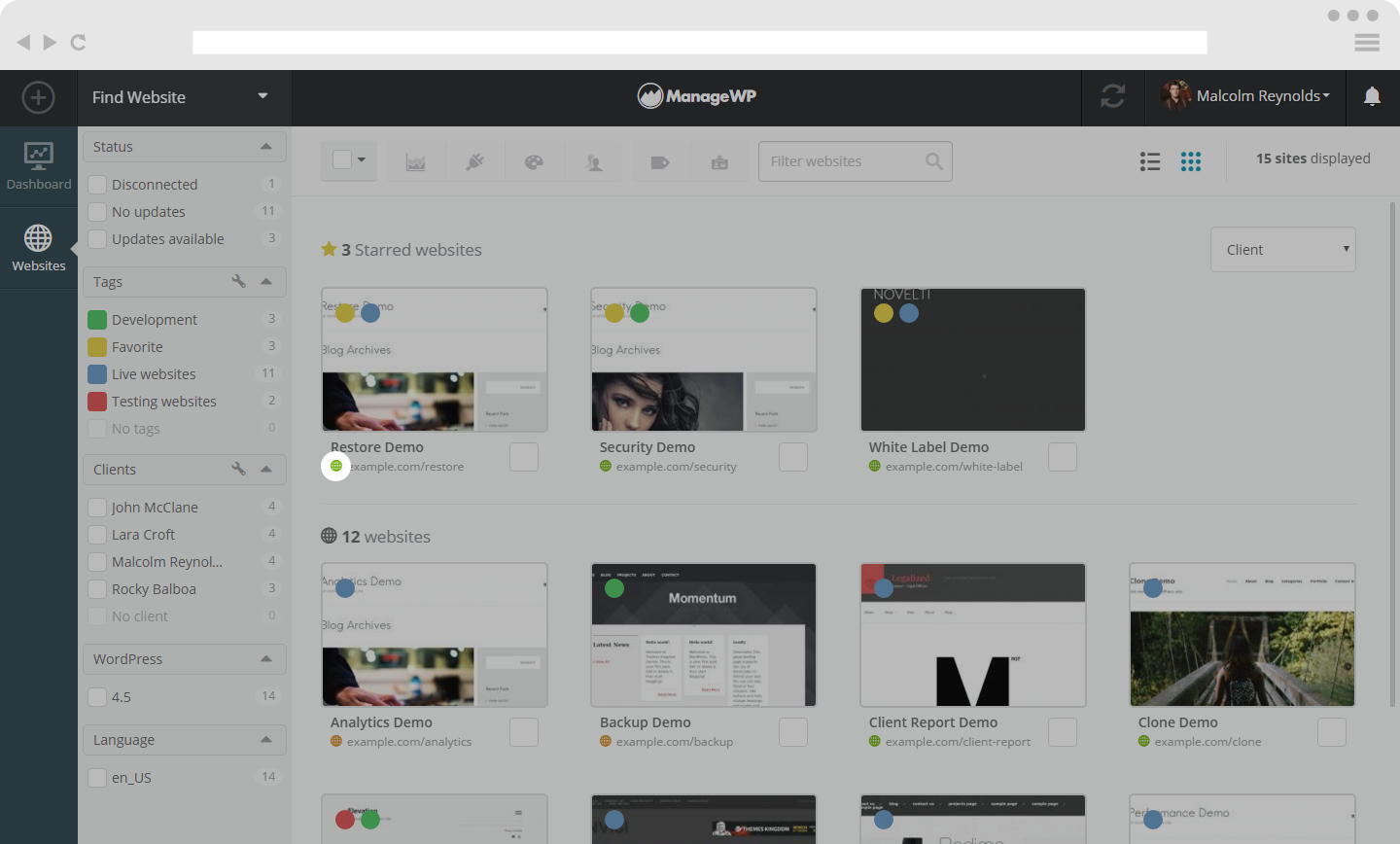The width and height of the screenshot is (1400, 844).
Task: Click the tag label icon in toolbar
Action: point(660,161)
